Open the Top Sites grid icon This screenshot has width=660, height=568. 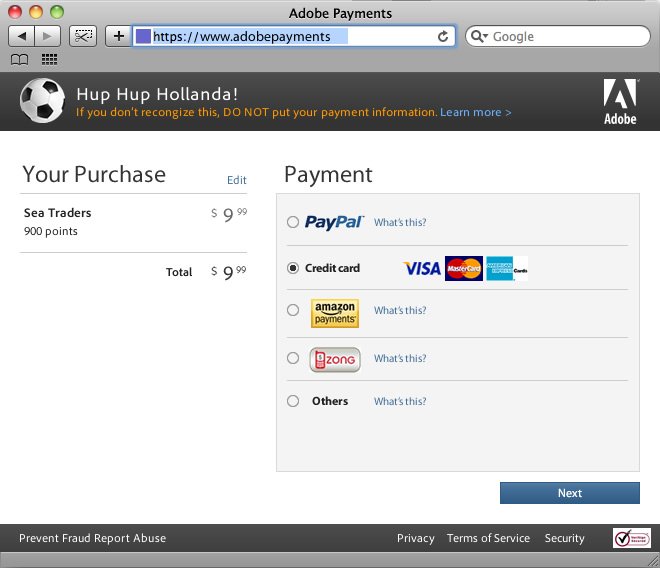pos(49,60)
